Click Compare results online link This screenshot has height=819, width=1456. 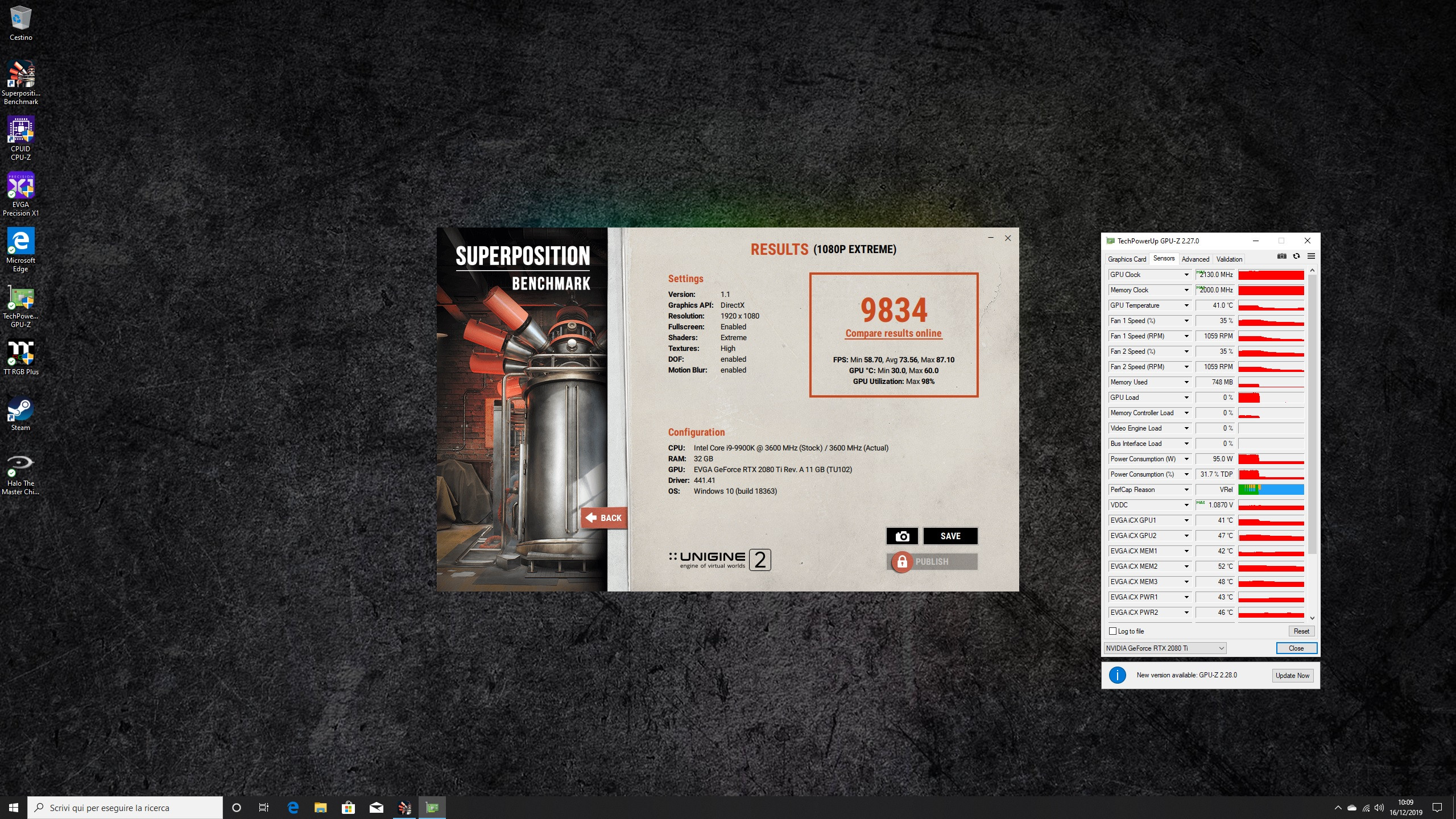pos(894,334)
